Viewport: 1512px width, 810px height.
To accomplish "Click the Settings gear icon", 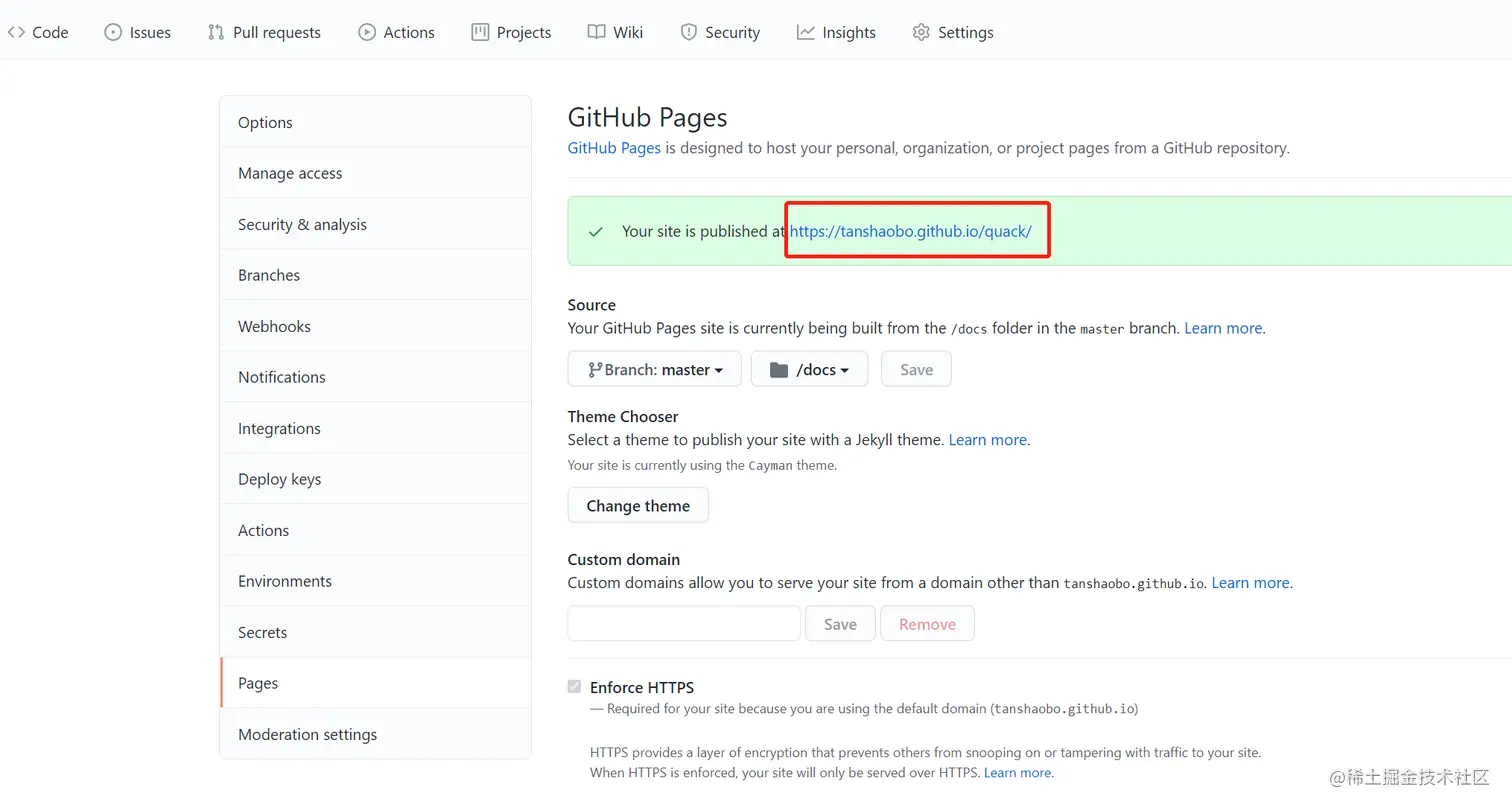I will [x=921, y=32].
